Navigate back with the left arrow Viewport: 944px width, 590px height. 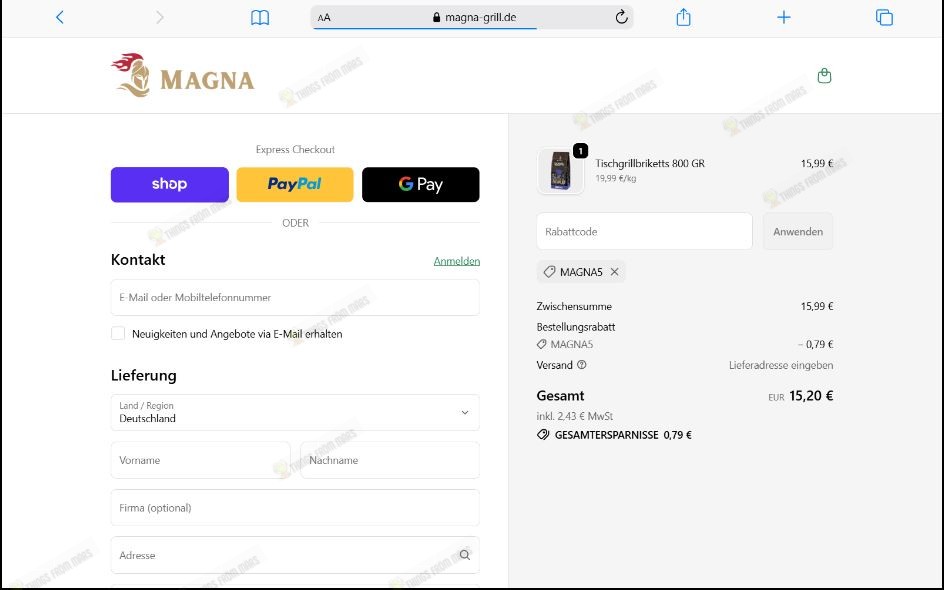(x=59, y=16)
